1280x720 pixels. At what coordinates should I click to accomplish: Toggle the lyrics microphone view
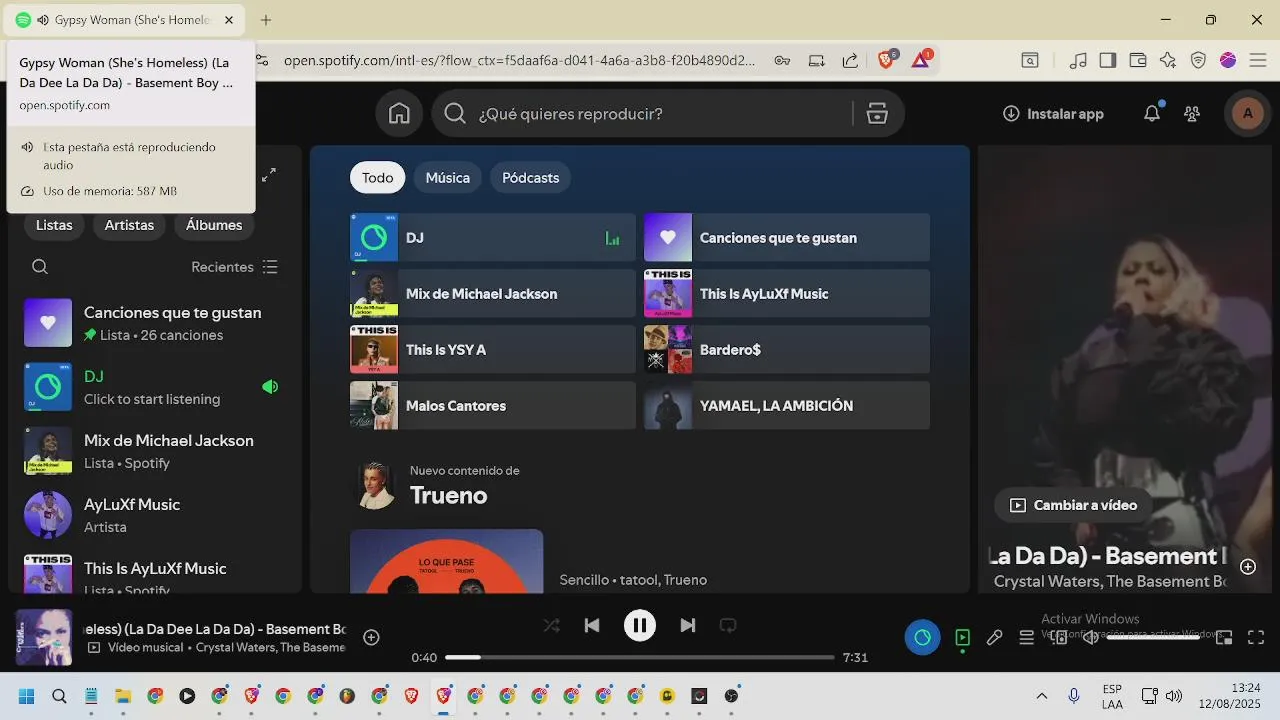tap(994, 637)
